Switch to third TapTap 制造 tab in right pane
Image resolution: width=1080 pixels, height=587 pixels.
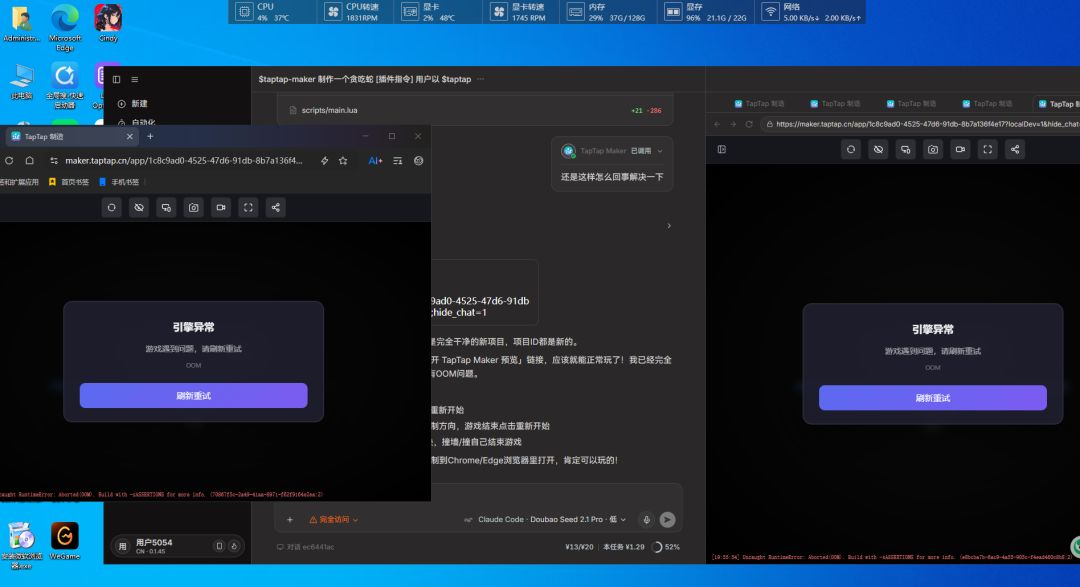tap(911, 103)
